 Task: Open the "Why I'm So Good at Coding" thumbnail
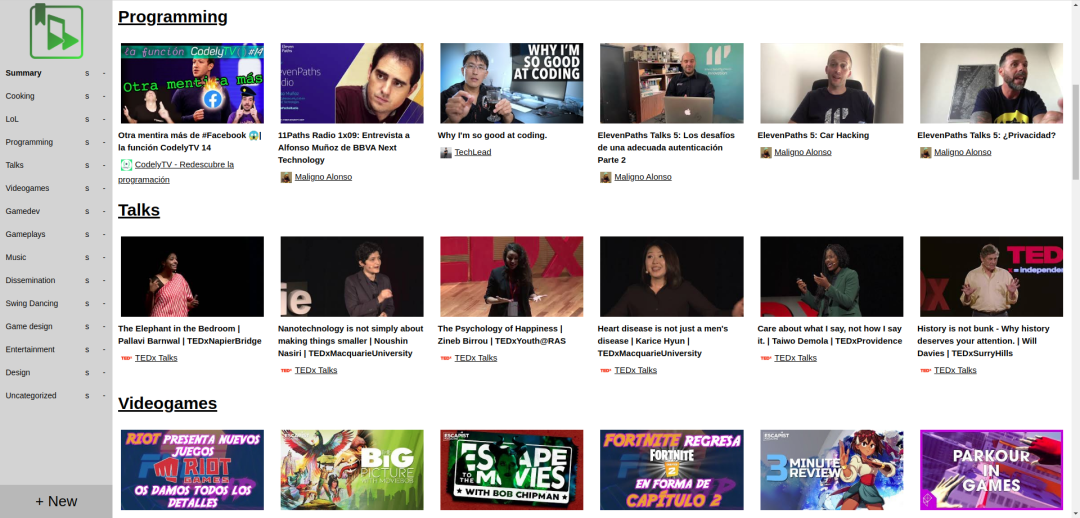tap(512, 83)
